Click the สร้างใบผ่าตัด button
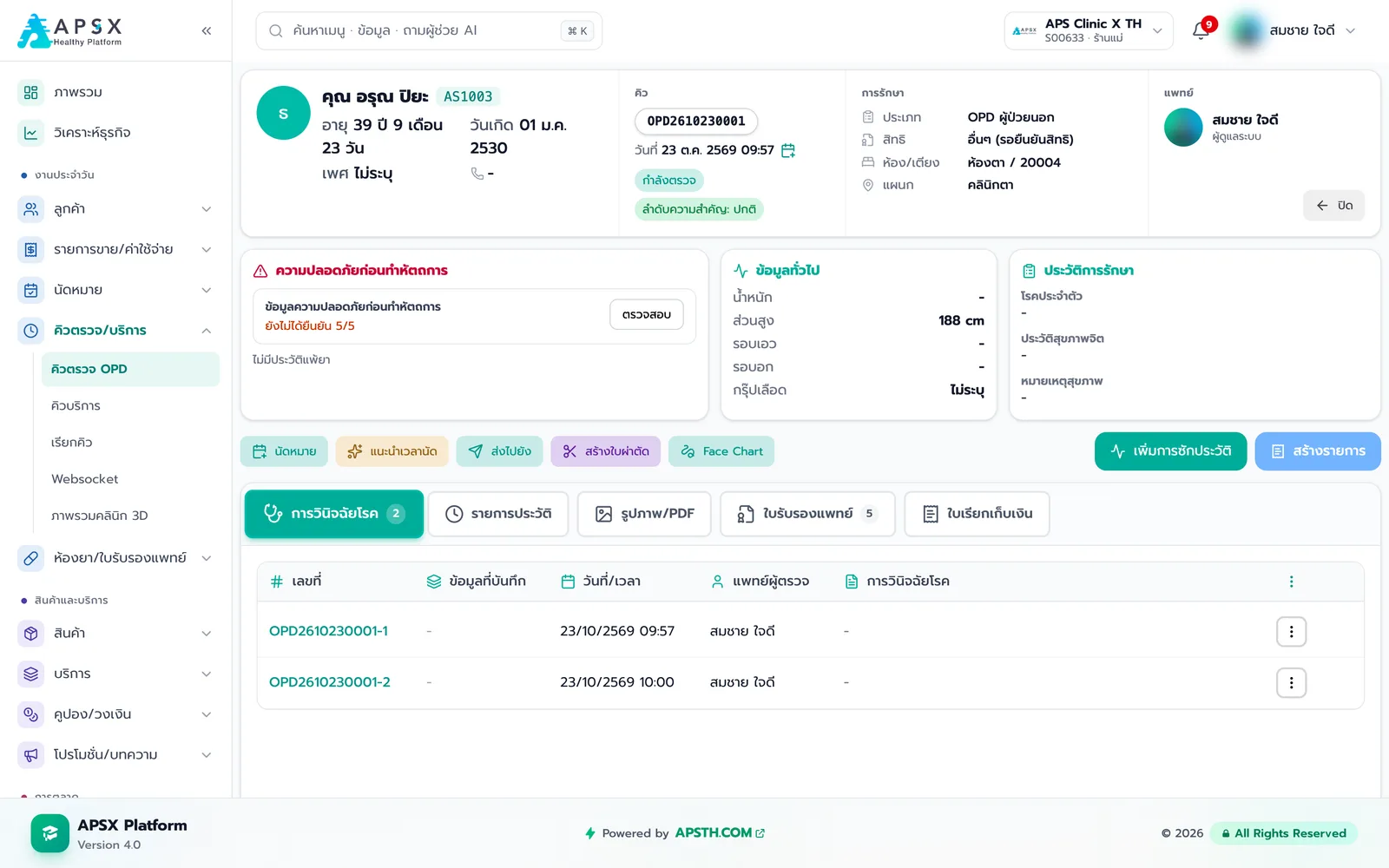 pyautogui.click(x=606, y=451)
